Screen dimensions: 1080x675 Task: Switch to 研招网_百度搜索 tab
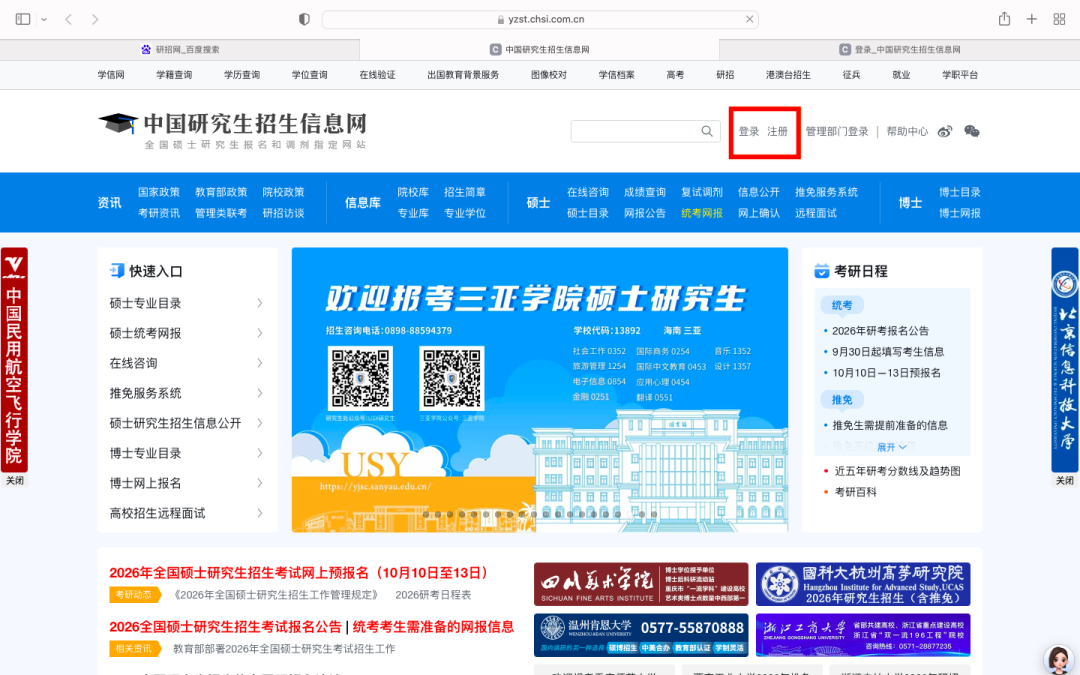point(180,49)
